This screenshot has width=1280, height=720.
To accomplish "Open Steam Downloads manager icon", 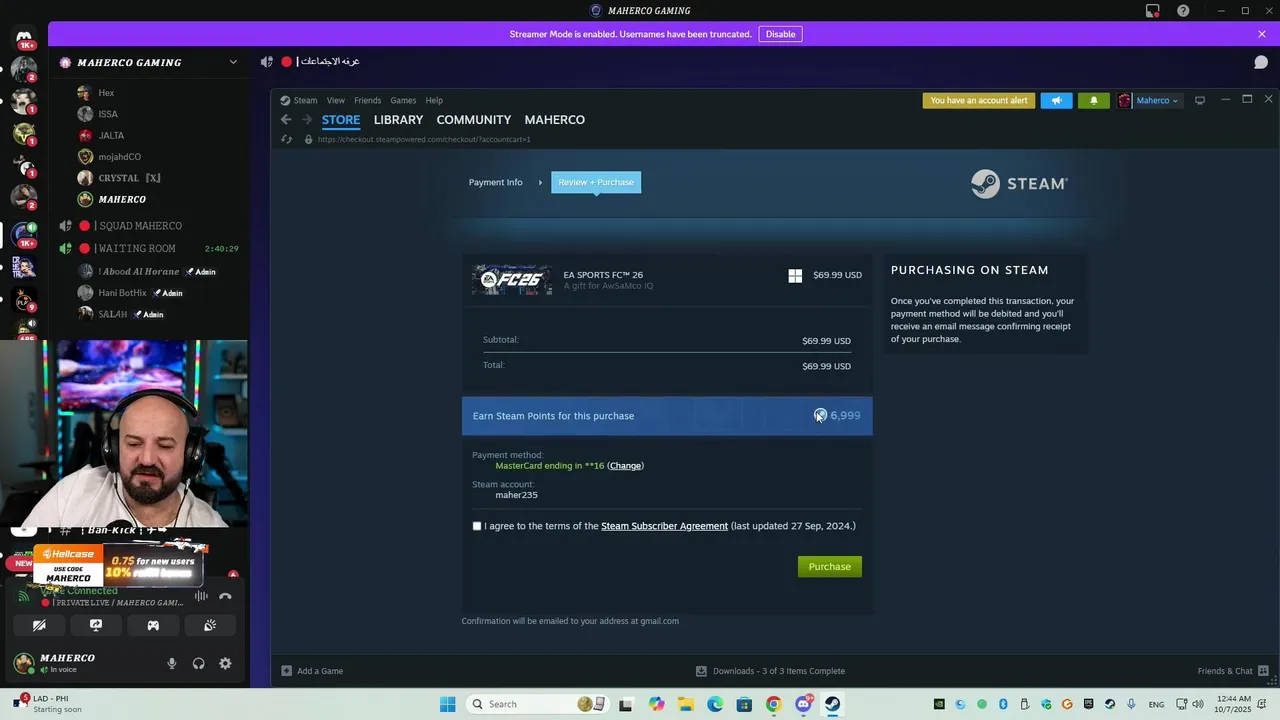I will point(701,671).
